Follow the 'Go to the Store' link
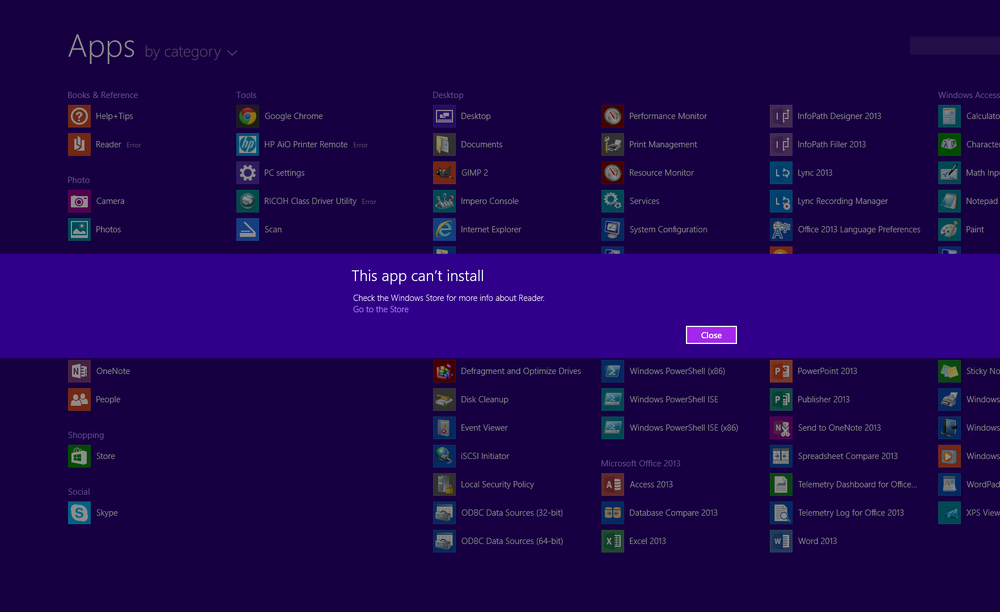The image size is (1000, 612). click(x=381, y=309)
